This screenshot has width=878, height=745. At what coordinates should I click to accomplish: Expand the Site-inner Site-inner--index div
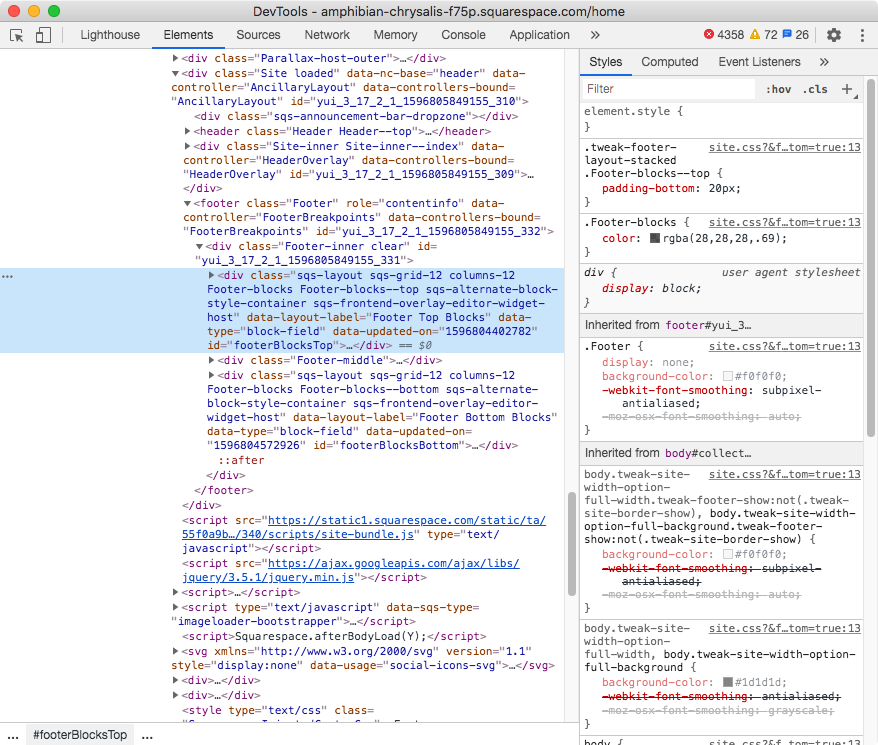pos(188,146)
